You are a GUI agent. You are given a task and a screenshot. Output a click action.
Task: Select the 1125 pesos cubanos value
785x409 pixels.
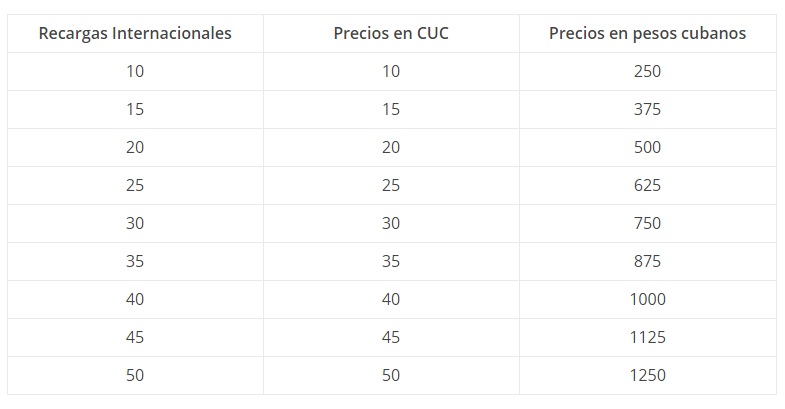pos(647,337)
